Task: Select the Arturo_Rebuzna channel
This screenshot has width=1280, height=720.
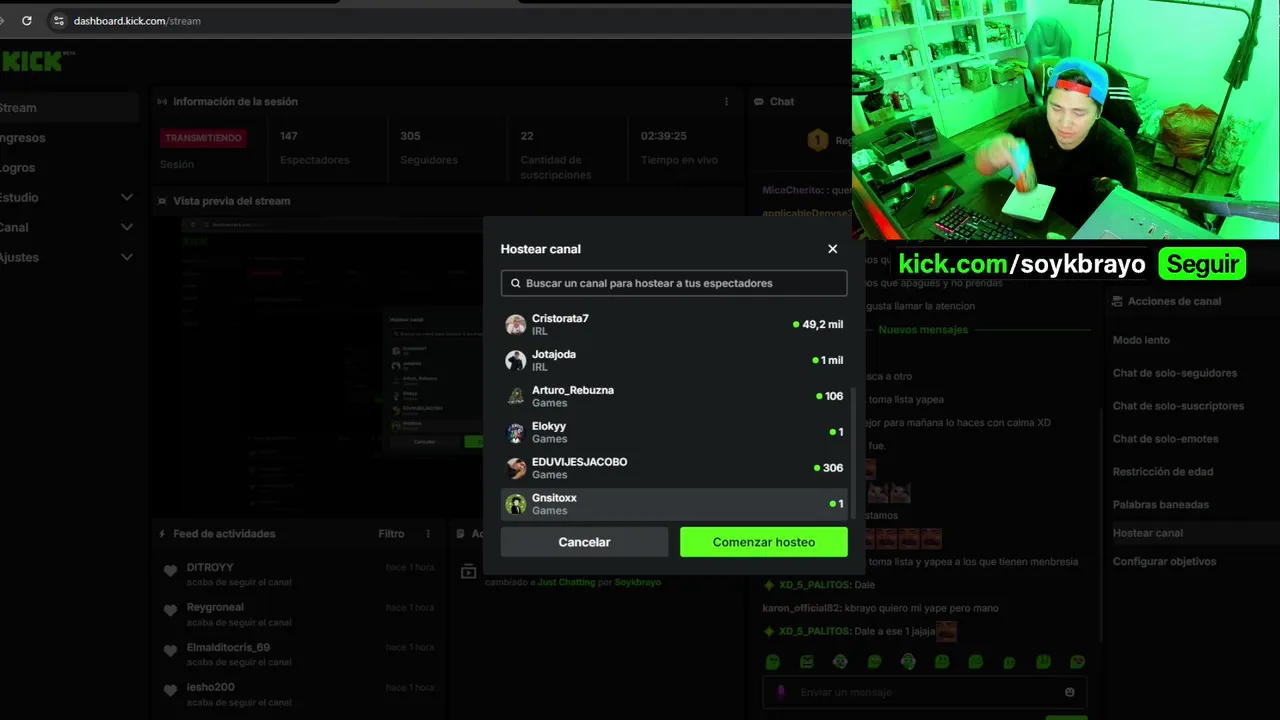Action: click(674, 396)
